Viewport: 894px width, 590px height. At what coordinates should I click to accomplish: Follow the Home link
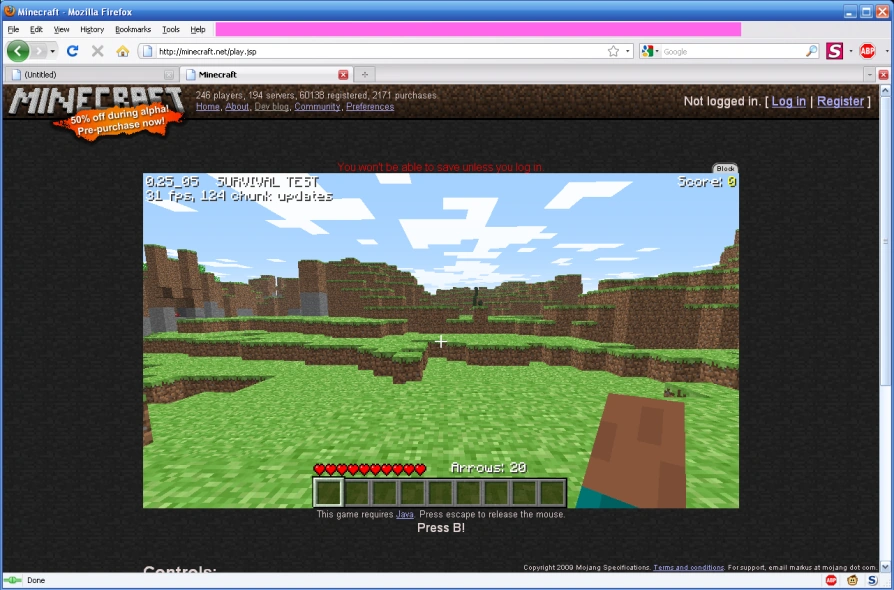(208, 107)
